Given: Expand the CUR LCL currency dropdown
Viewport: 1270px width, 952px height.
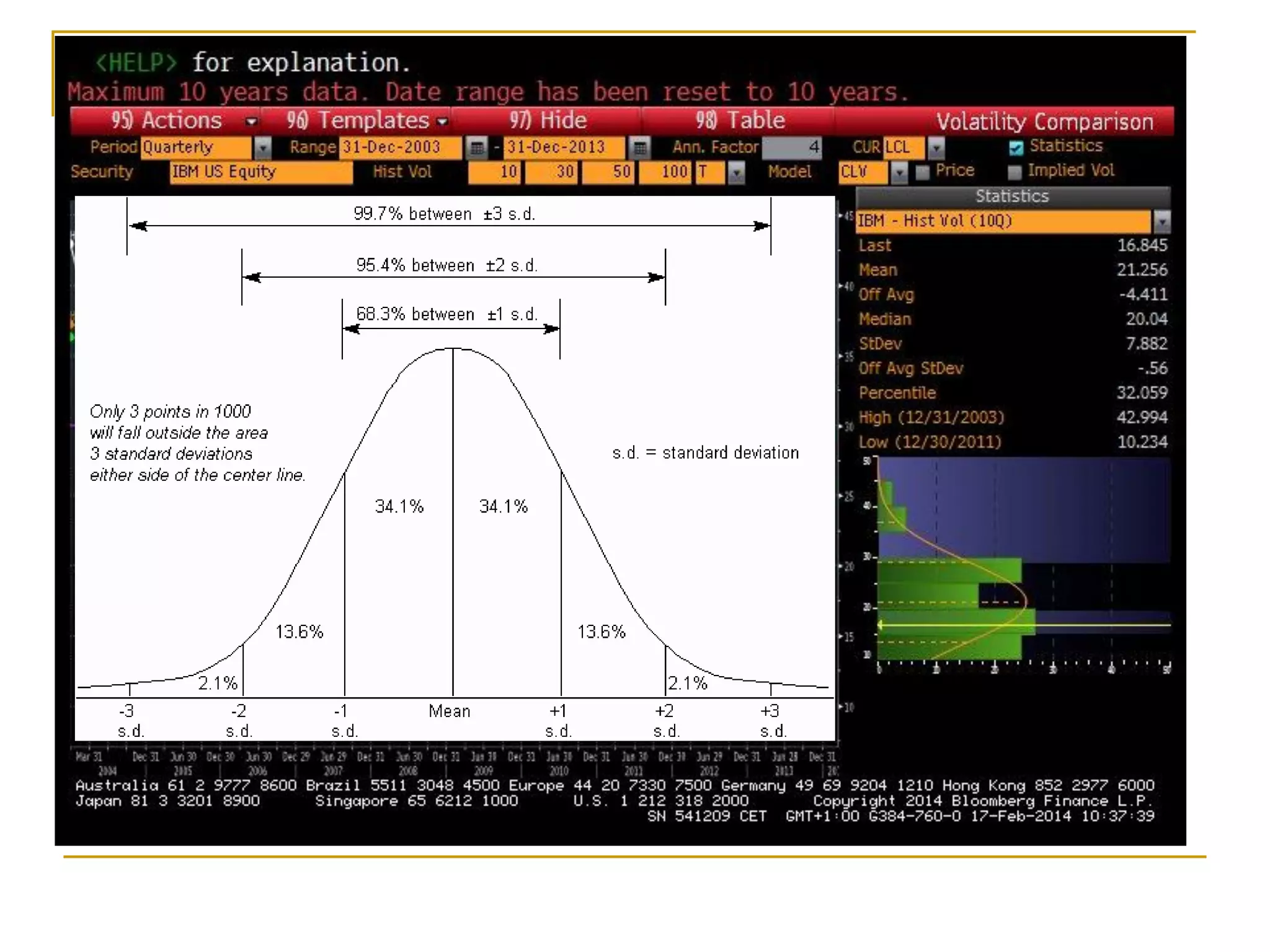Looking at the screenshot, I should tap(936, 148).
